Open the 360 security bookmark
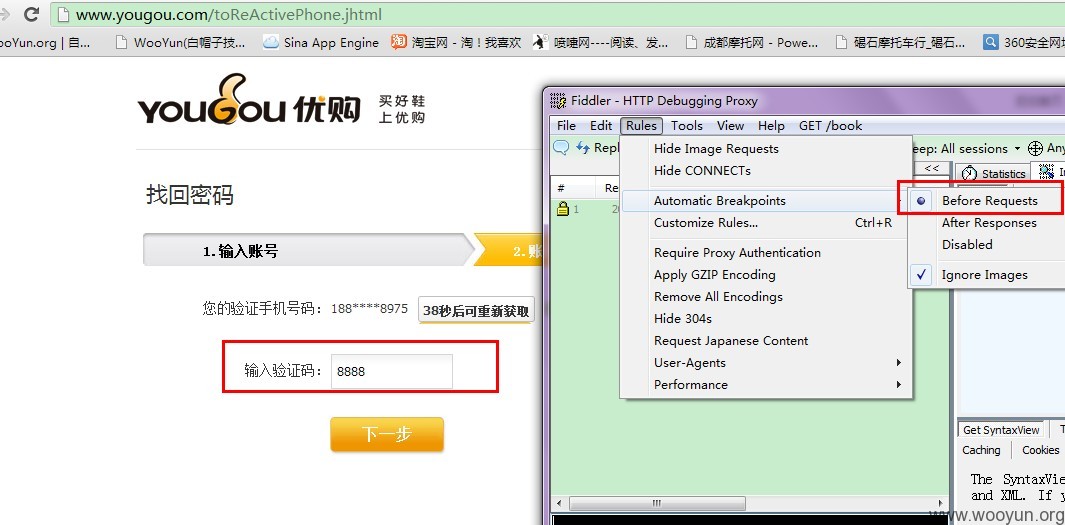 pos(1024,42)
